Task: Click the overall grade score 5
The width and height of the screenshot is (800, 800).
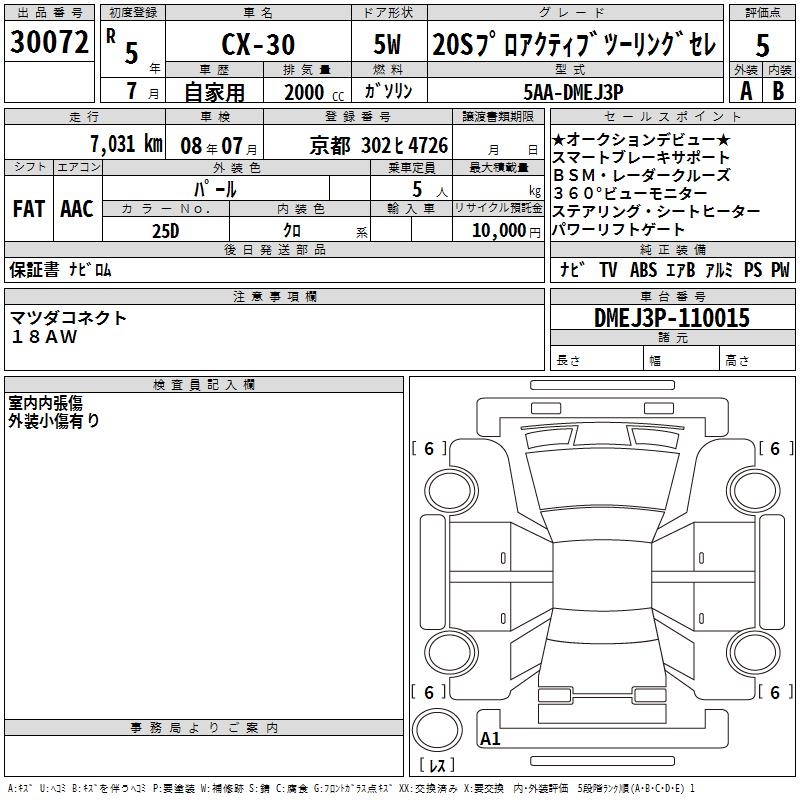Action: [762, 43]
